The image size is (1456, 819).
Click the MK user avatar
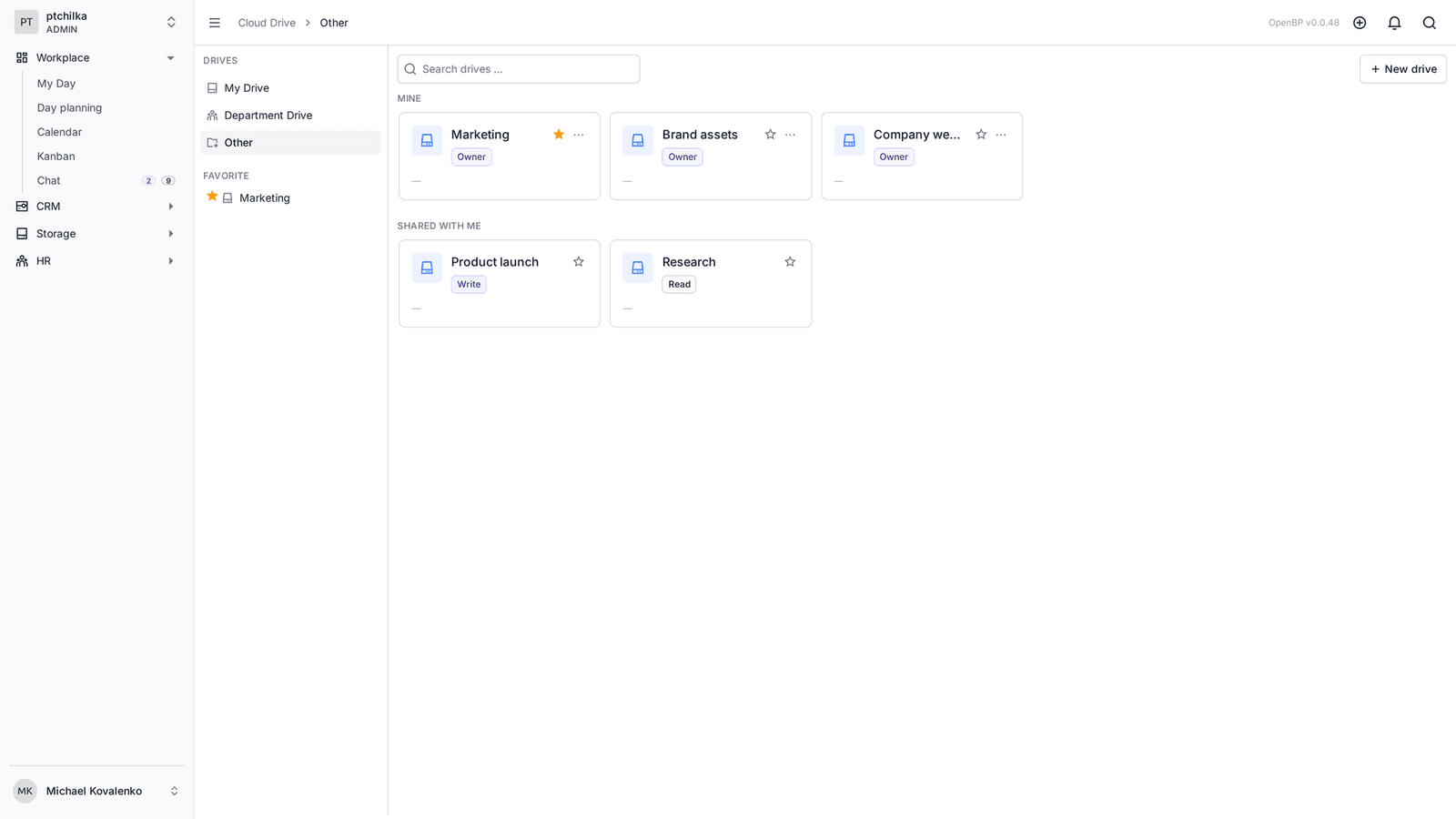coord(25,791)
